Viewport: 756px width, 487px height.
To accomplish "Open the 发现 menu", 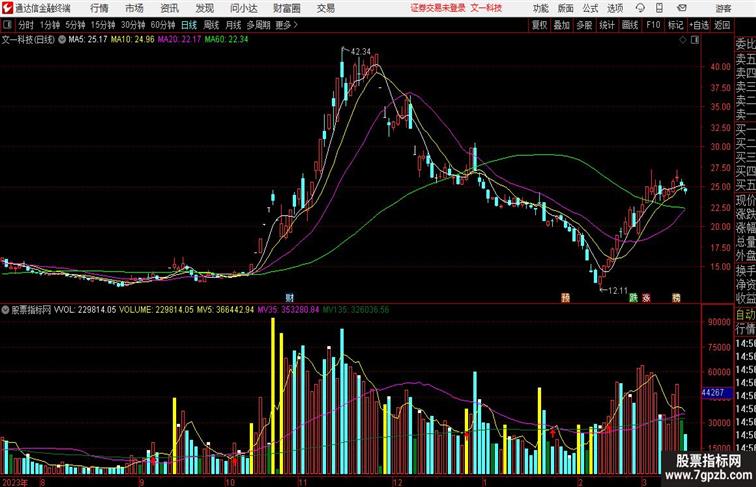I will pyautogui.click(x=204, y=8).
